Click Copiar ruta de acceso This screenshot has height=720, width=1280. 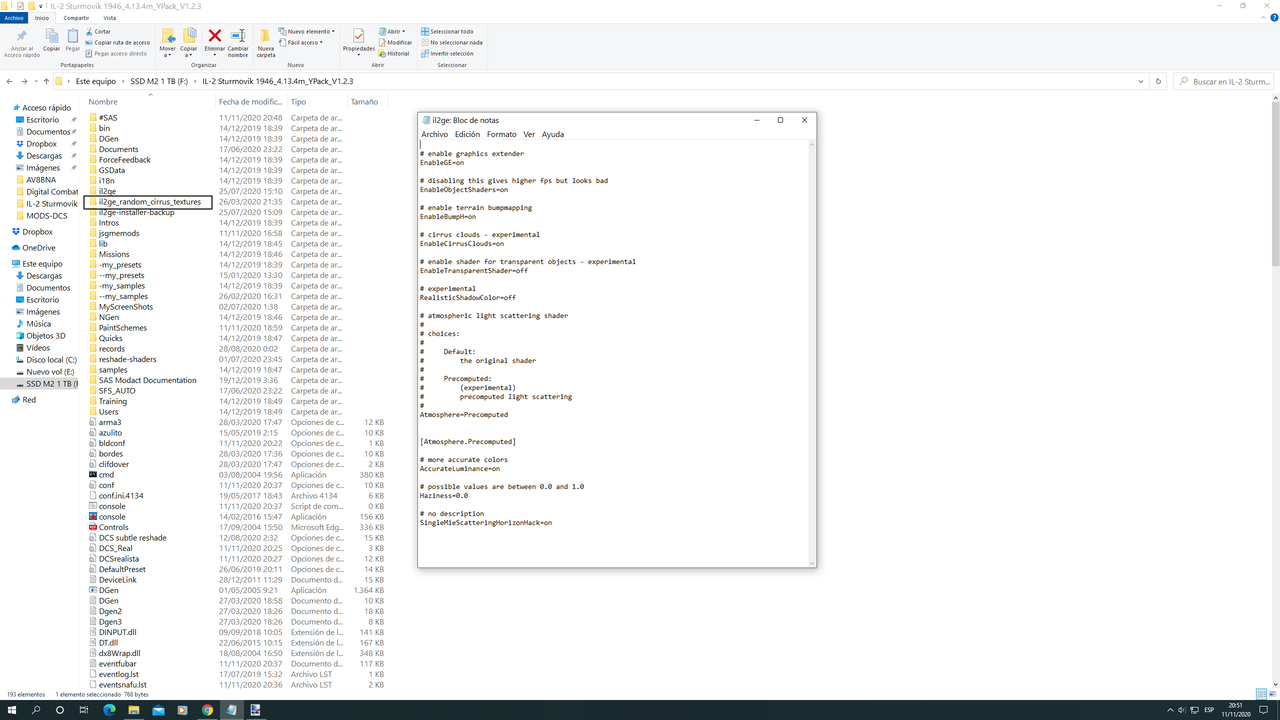click(x=118, y=43)
